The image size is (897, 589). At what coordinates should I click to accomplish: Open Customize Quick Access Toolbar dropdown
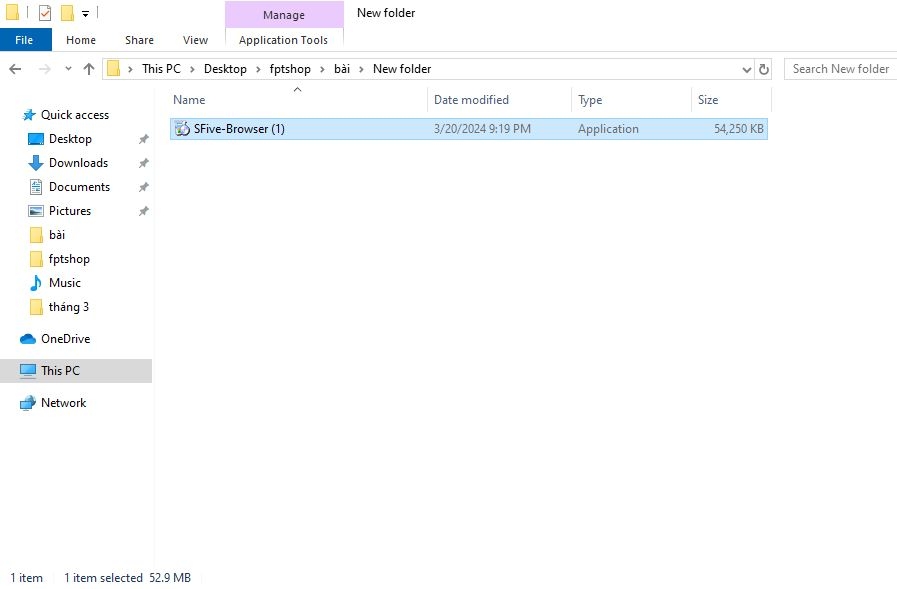[85, 14]
